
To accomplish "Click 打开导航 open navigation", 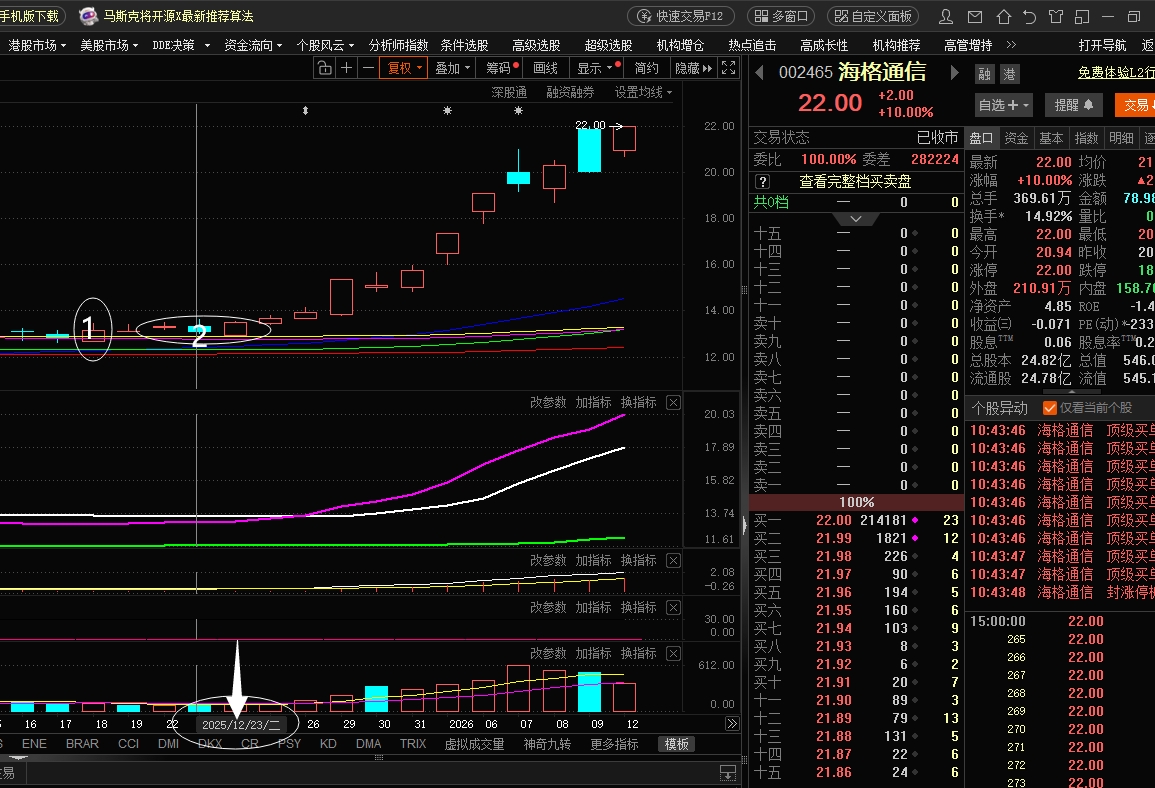I will click(1102, 46).
